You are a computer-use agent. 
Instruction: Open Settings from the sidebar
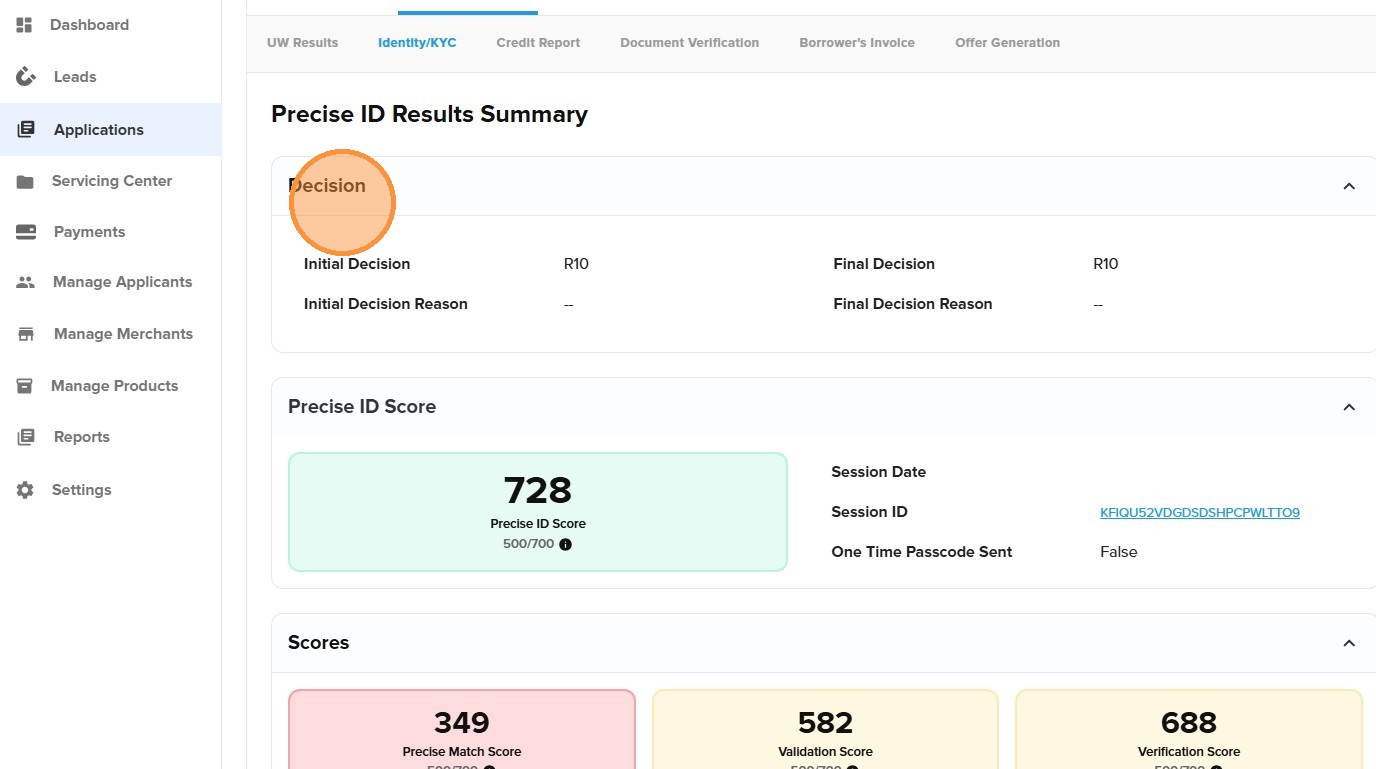pyautogui.click(x=82, y=490)
